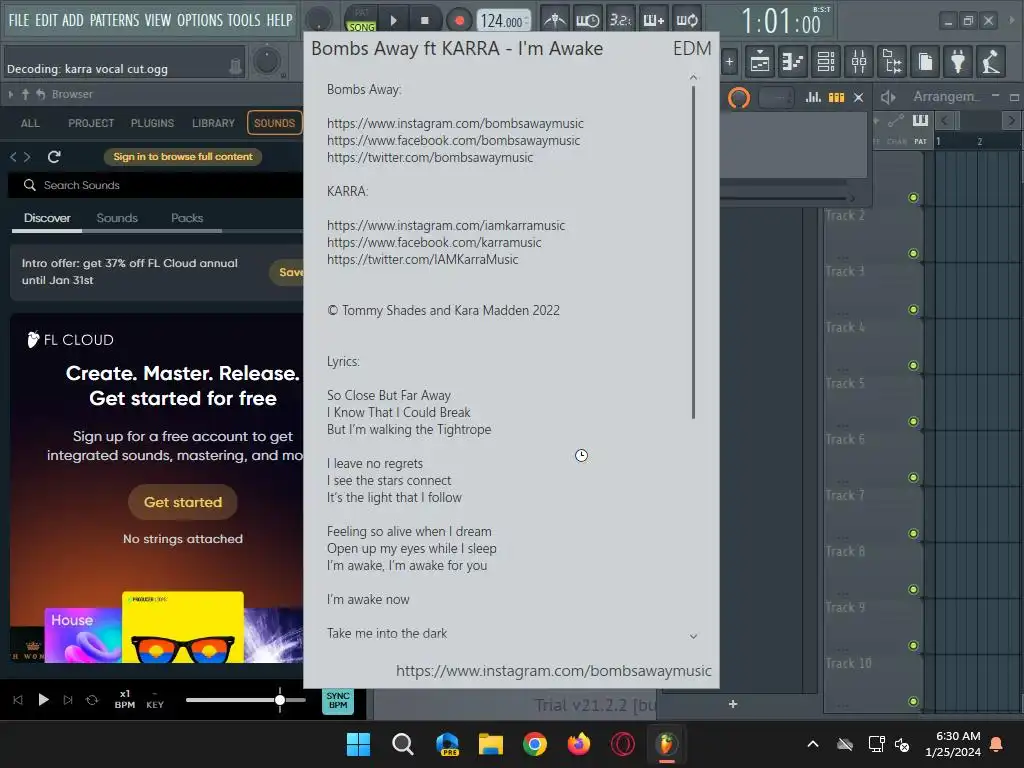Click the preview previous-track icon
The height and width of the screenshot is (768, 1024).
(18, 699)
